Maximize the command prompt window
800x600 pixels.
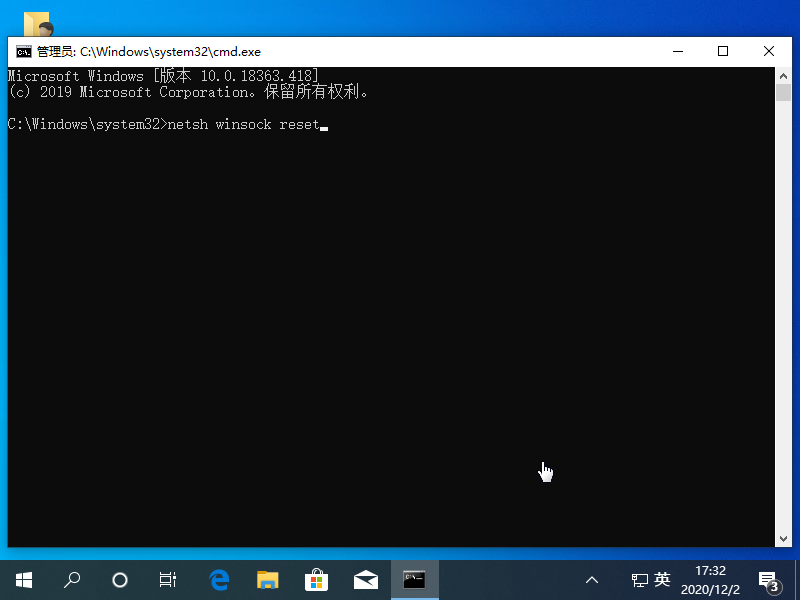[x=723, y=51]
